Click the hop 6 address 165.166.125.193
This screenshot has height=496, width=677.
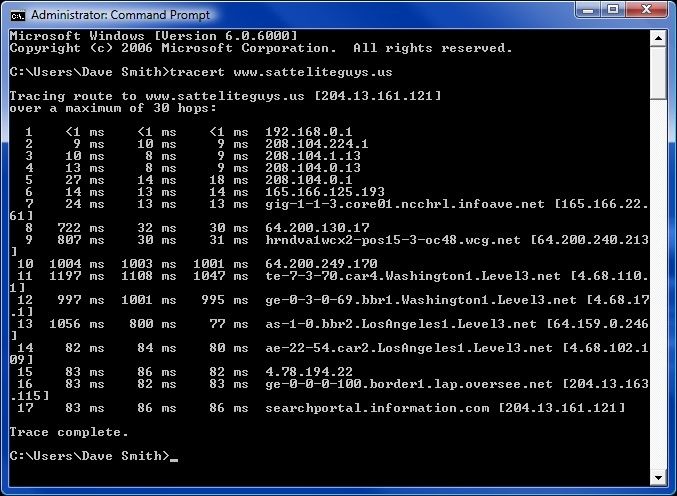click(x=325, y=192)
